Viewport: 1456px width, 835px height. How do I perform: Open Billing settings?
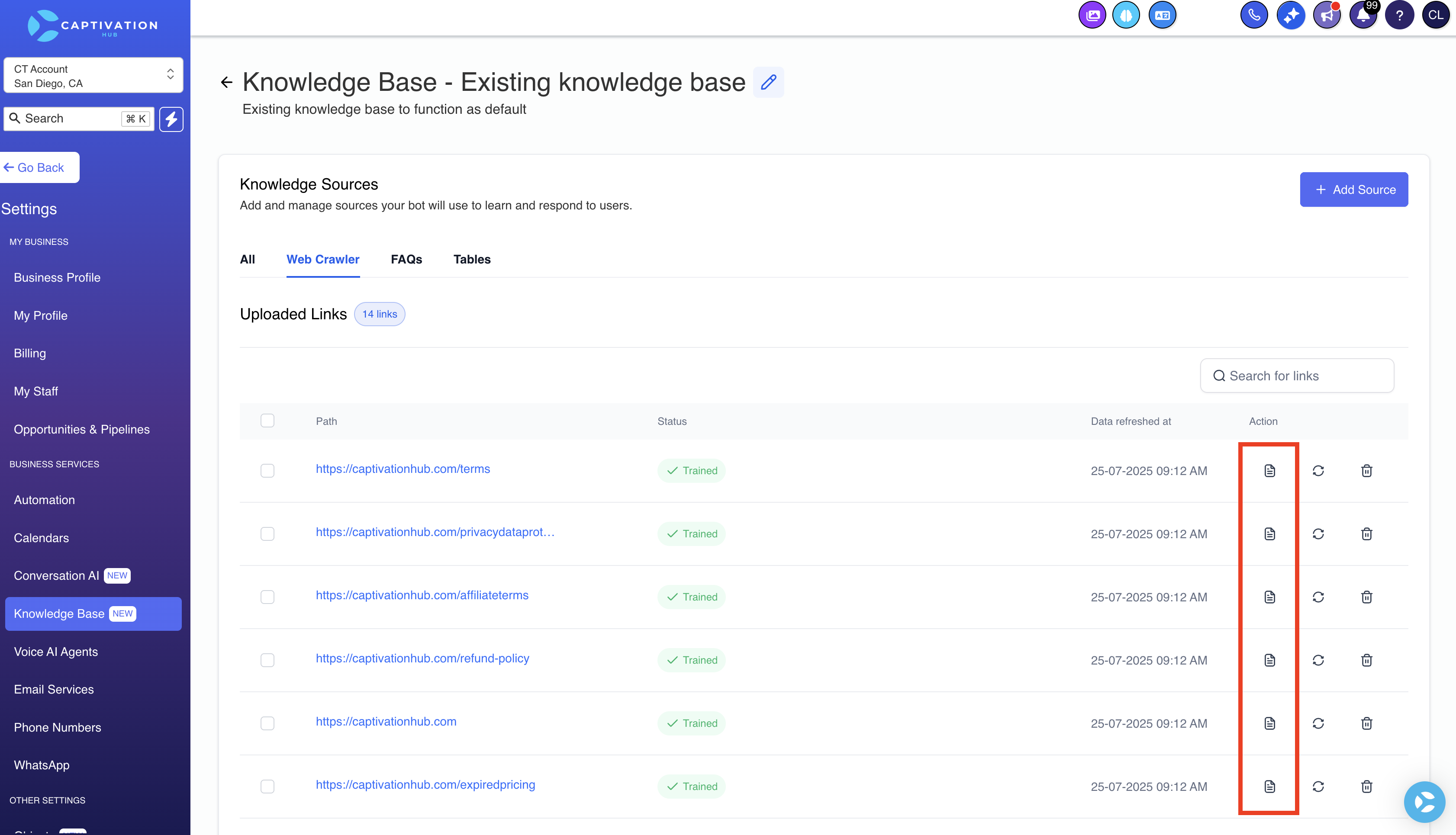point(30,353)
